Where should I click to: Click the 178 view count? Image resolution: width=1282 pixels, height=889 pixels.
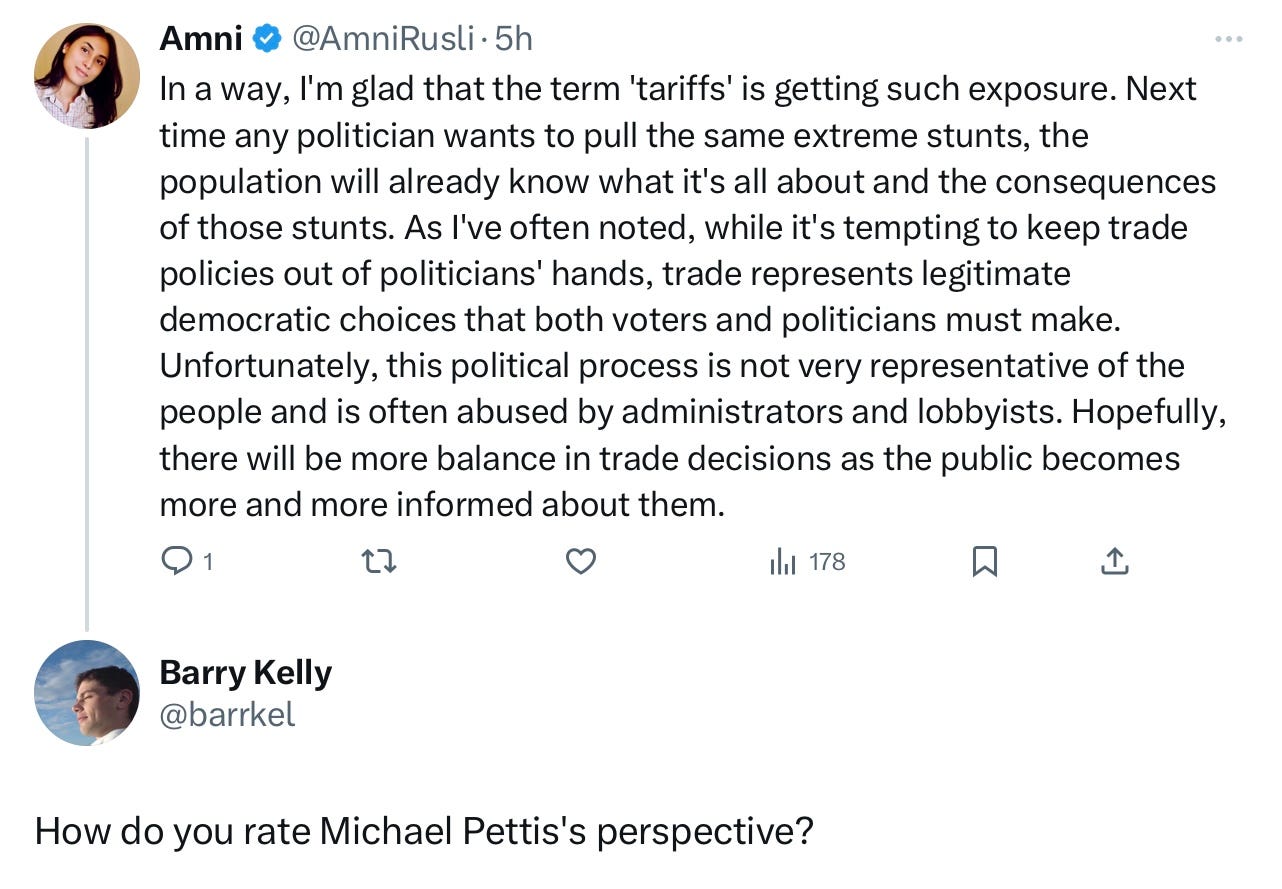pyautogui.click(x=827, y=563)
